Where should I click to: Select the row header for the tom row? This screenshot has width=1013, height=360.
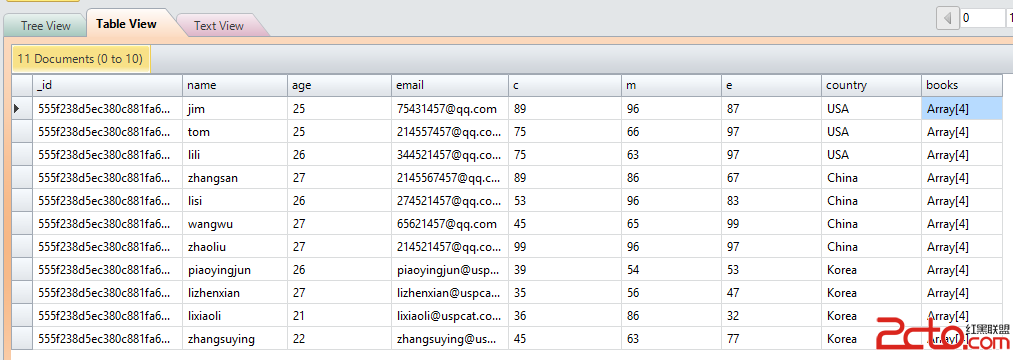22,132
